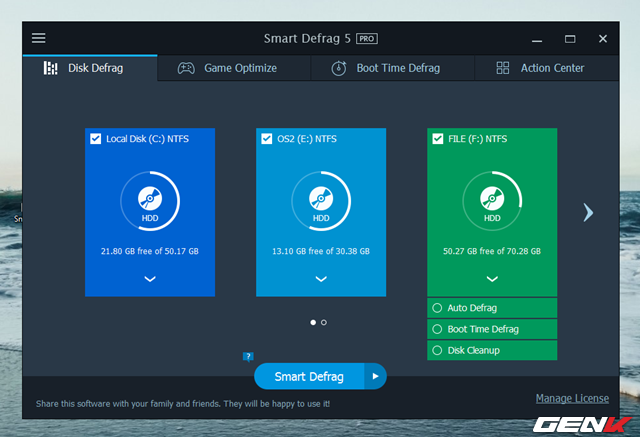Click the OS2 (E:) NTFS label

307,139
